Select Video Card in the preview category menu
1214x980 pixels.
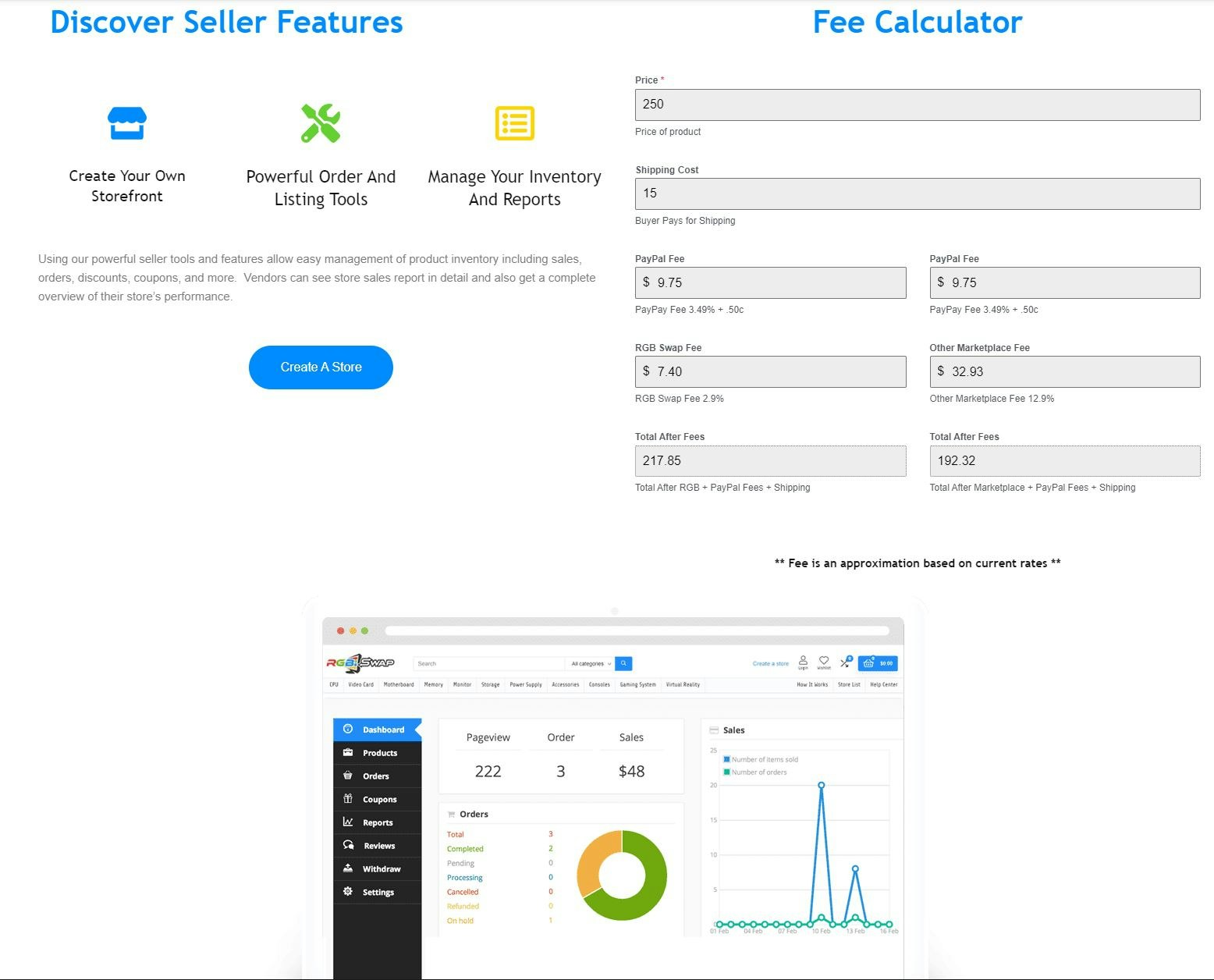tap(360, 684)
